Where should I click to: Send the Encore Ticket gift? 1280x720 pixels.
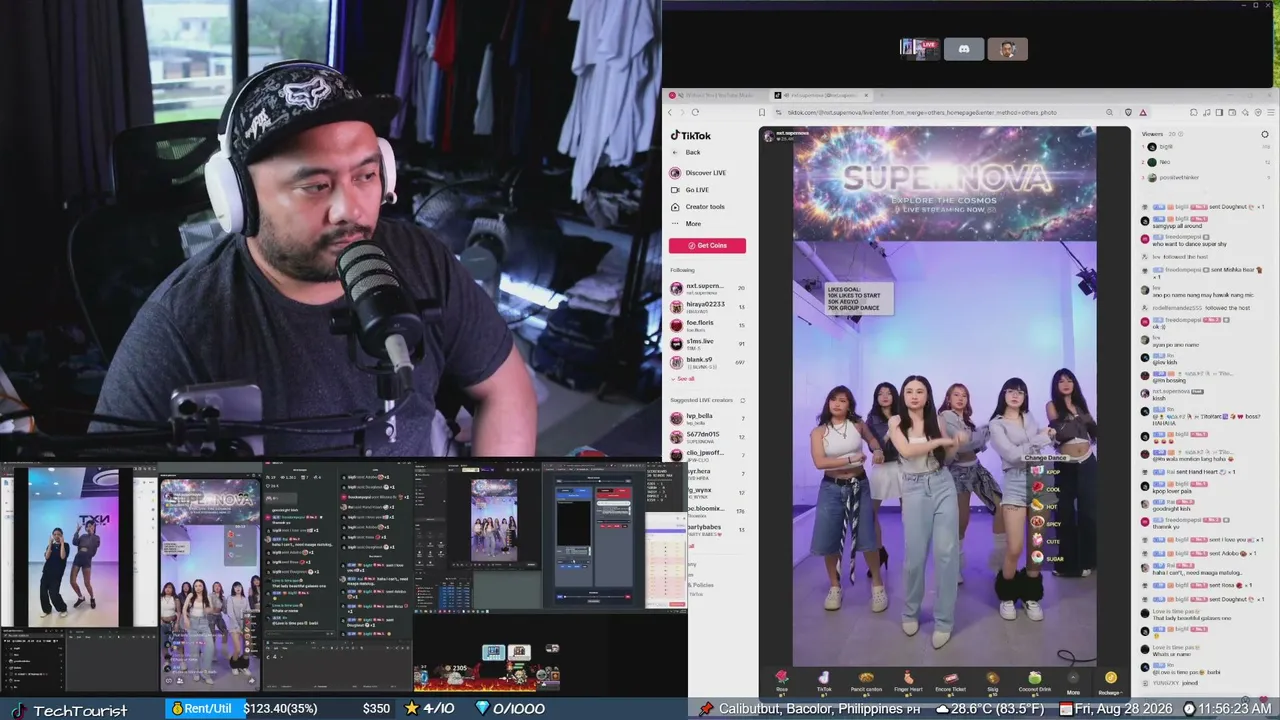(950, 681)
